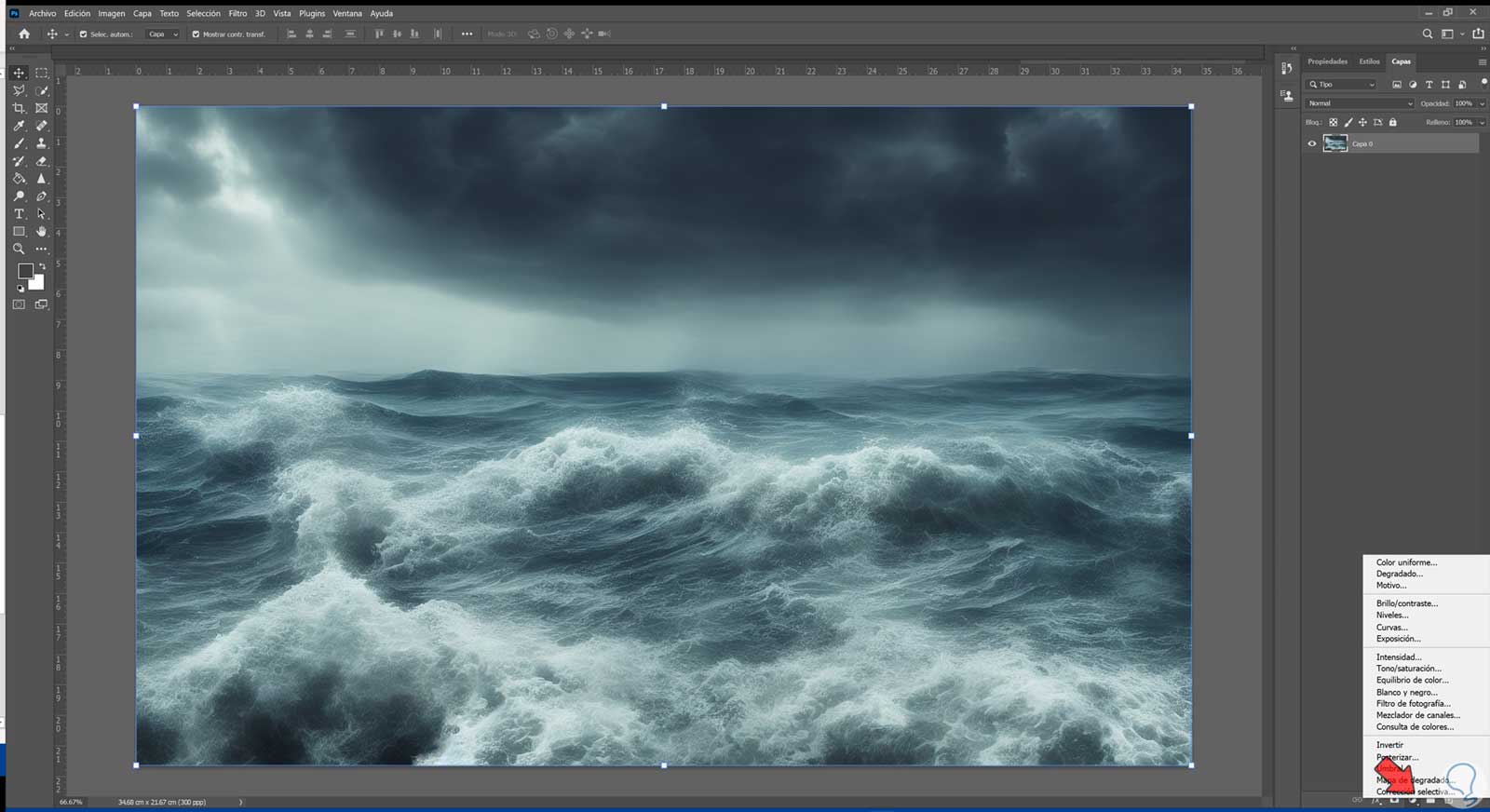Viewport: 1490px width, 812px height.
Task: Select the Clone Stamp tool
Action: point(41,143)
